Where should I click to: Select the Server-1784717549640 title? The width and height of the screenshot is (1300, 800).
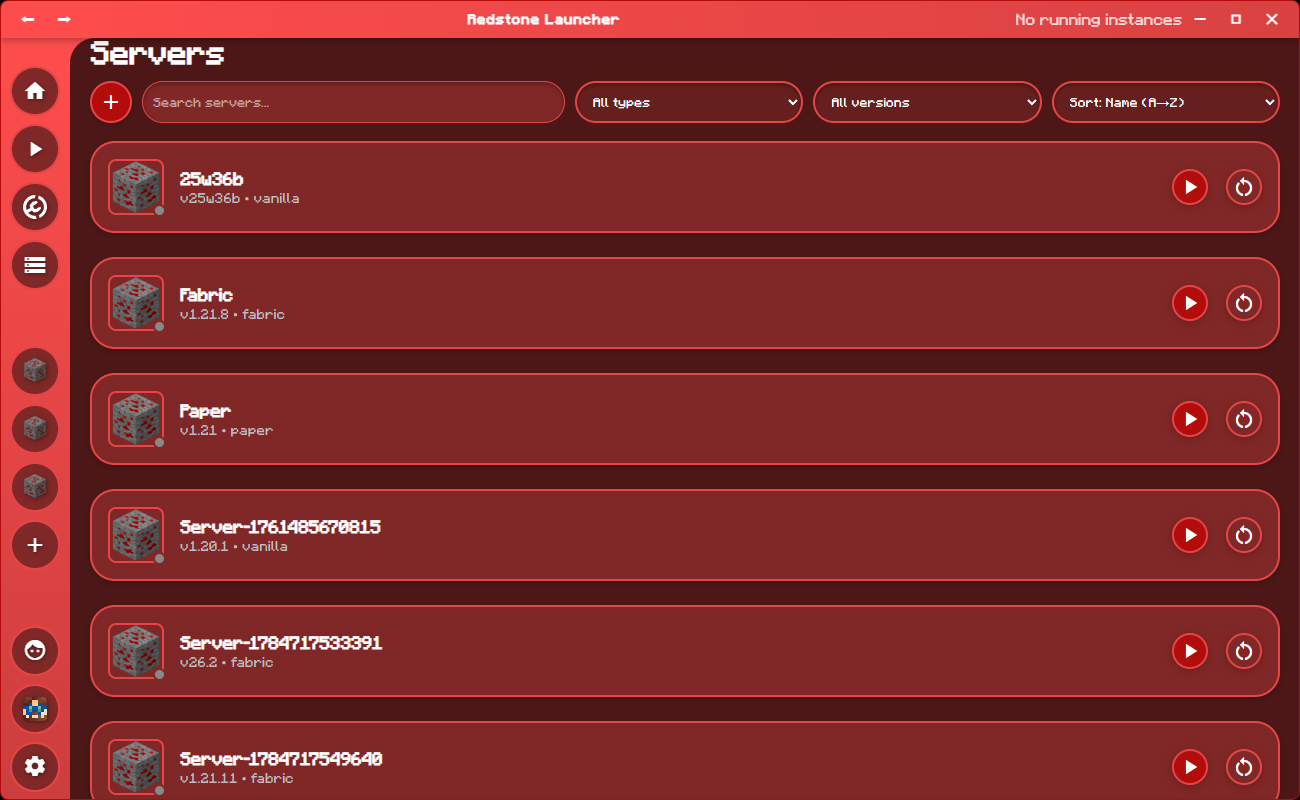281,759
